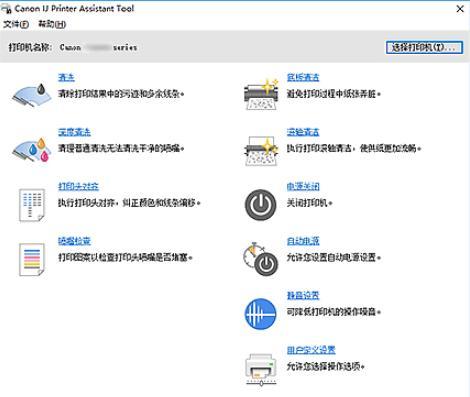Screen dimensions: 470x397
Task: Click the blue Quiet Settings waveform icon
Action: pos(261,314)
